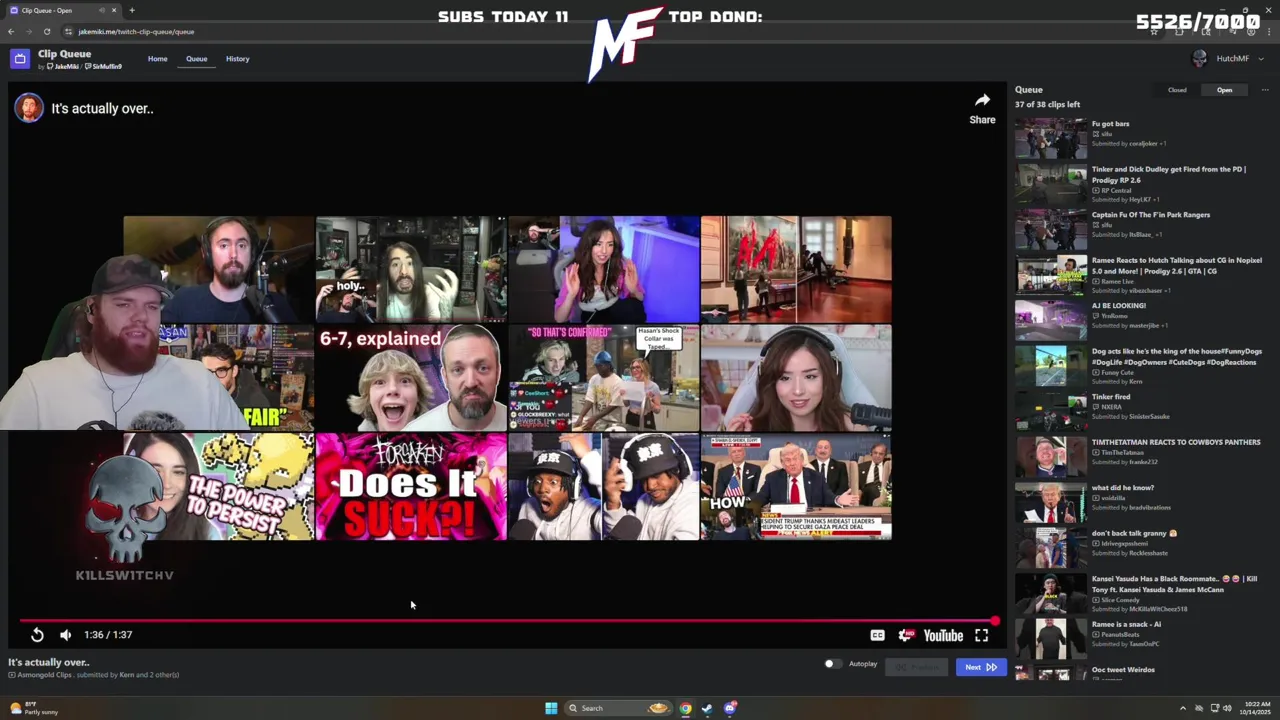Click the taskbar Search box
The image size is (1280, 720).
[617, 708]
